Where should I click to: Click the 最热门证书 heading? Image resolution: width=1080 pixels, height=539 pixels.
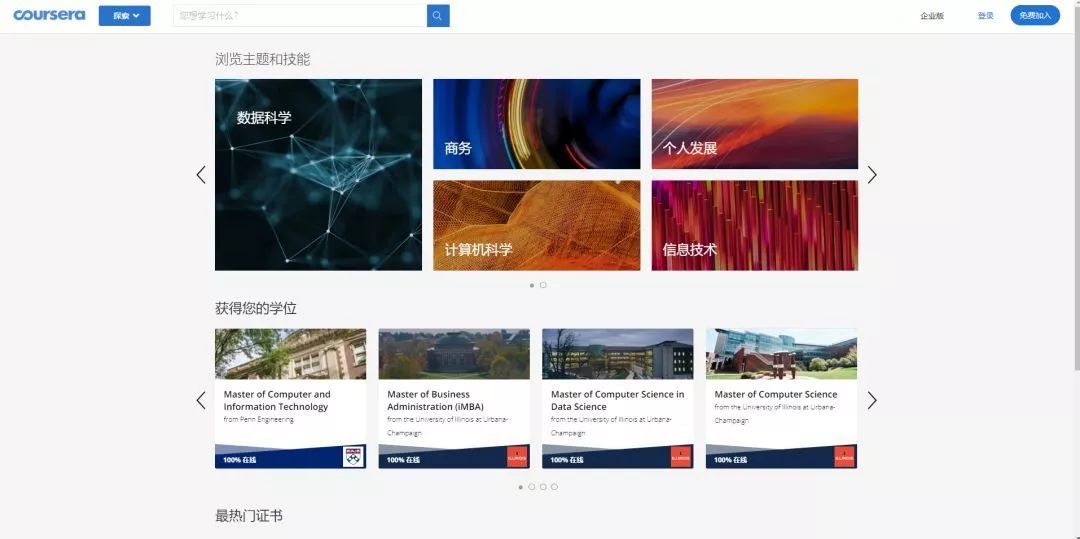[x=249, y=516]
